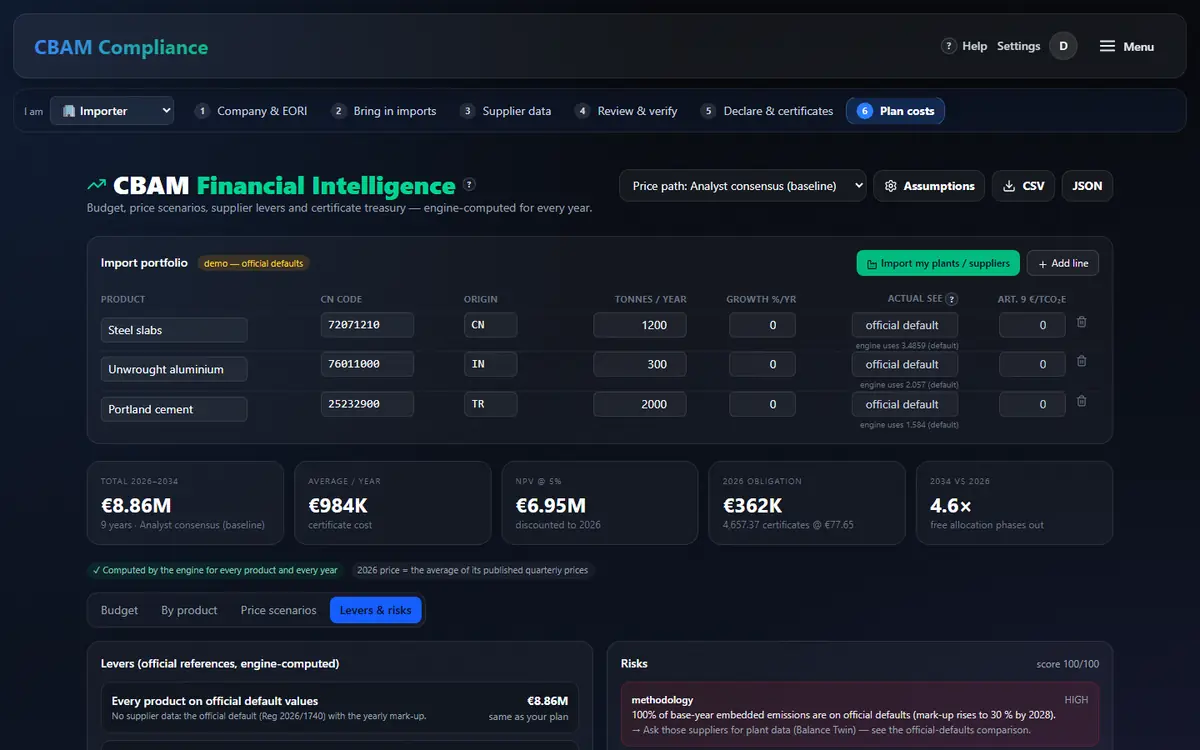1200x750 pixels.
Task: Click the CN code 25232900 field
Action: point(367,404)
